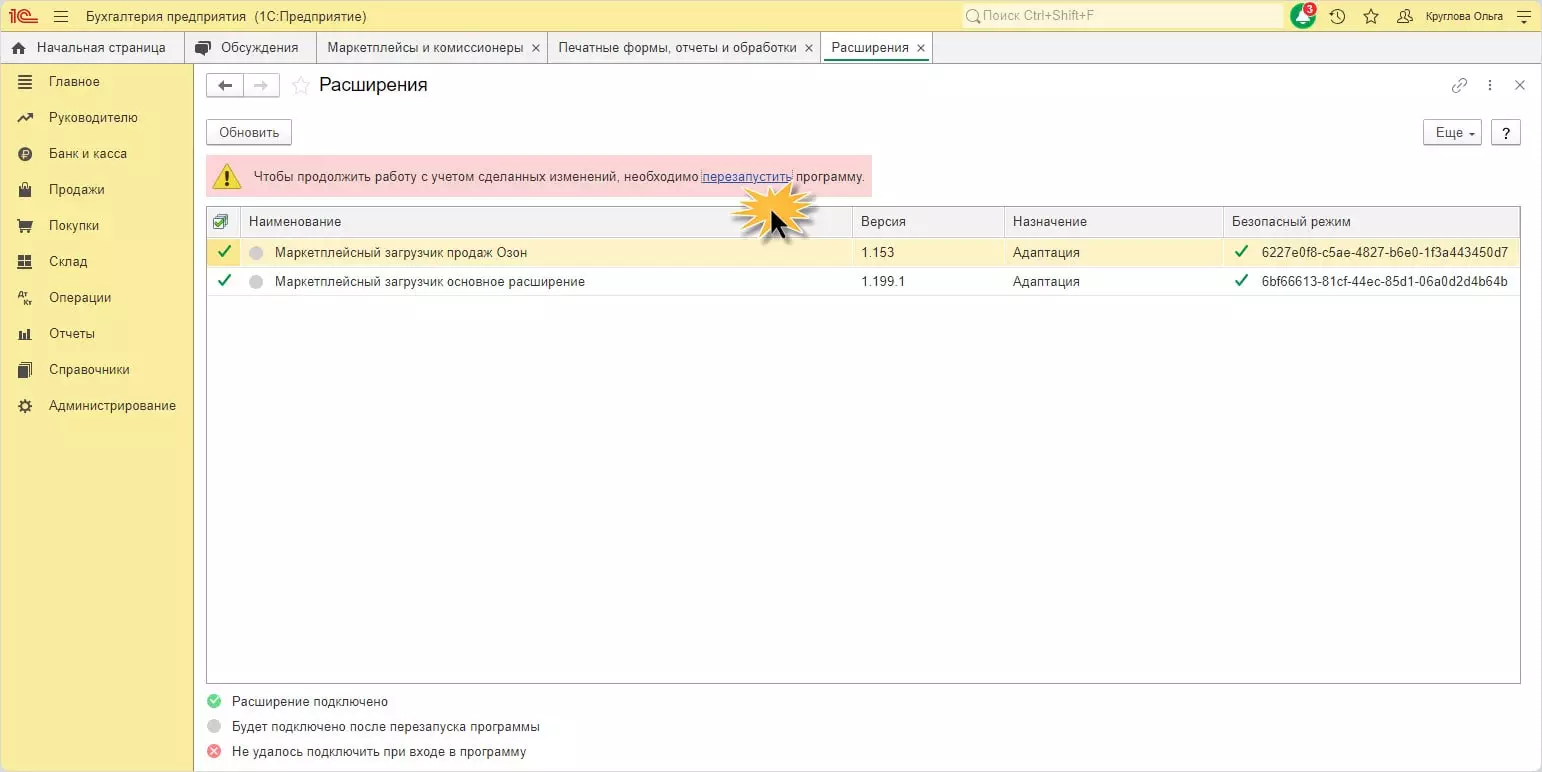This screenshot has width=1542, height=772.
Task: Click the Обновить button
Action: (x=249, y=132)
